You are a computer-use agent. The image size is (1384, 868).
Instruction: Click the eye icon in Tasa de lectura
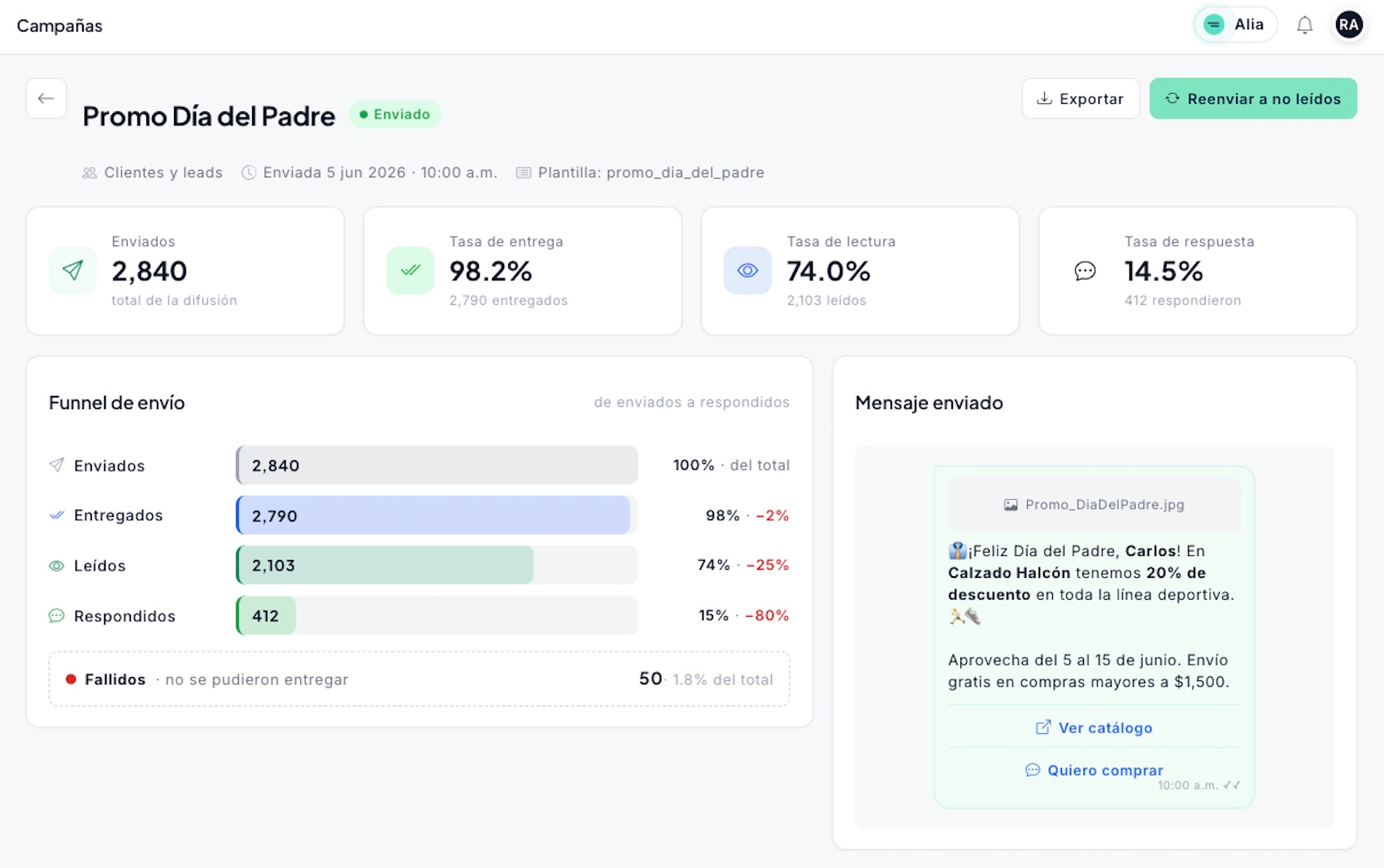click(747, 271)
